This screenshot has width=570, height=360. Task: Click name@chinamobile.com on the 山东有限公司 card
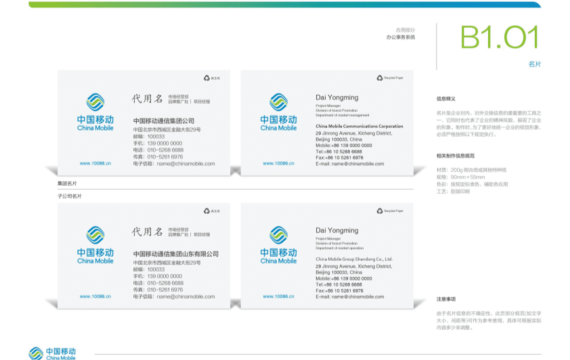(x=186, y=297)
